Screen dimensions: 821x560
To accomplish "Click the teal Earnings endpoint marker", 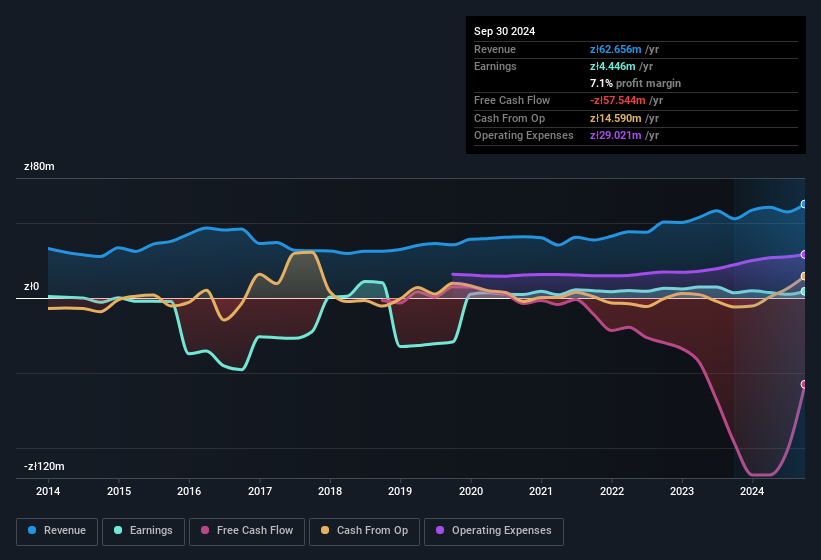I will pyautogui.click(x=804, y=291).
